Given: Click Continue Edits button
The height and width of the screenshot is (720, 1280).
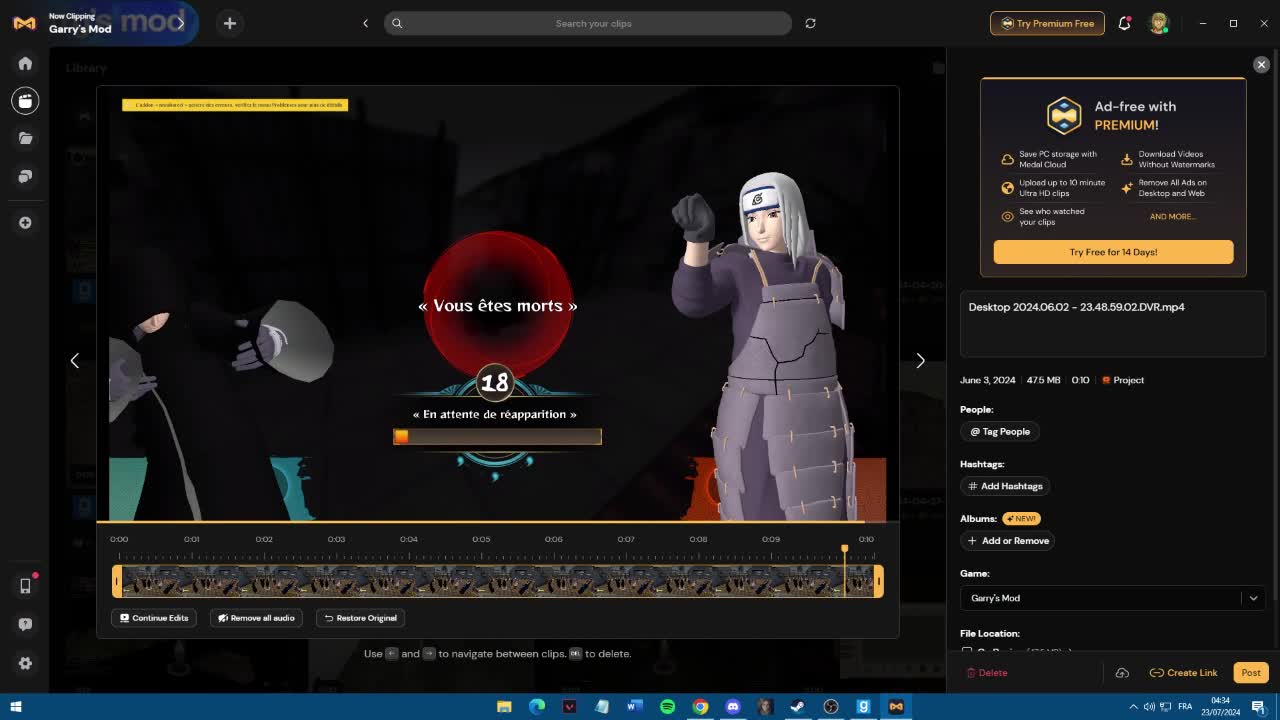Looking at the screenshot, I should tap(154, 618).
